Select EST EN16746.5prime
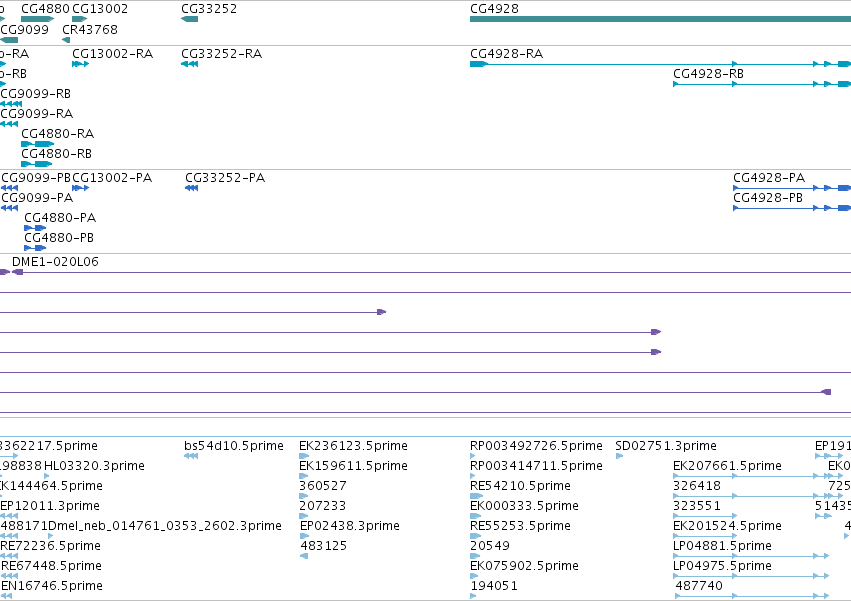Image resolution: width=851 pixels, height=601 pixels. (x=52, y=586)
